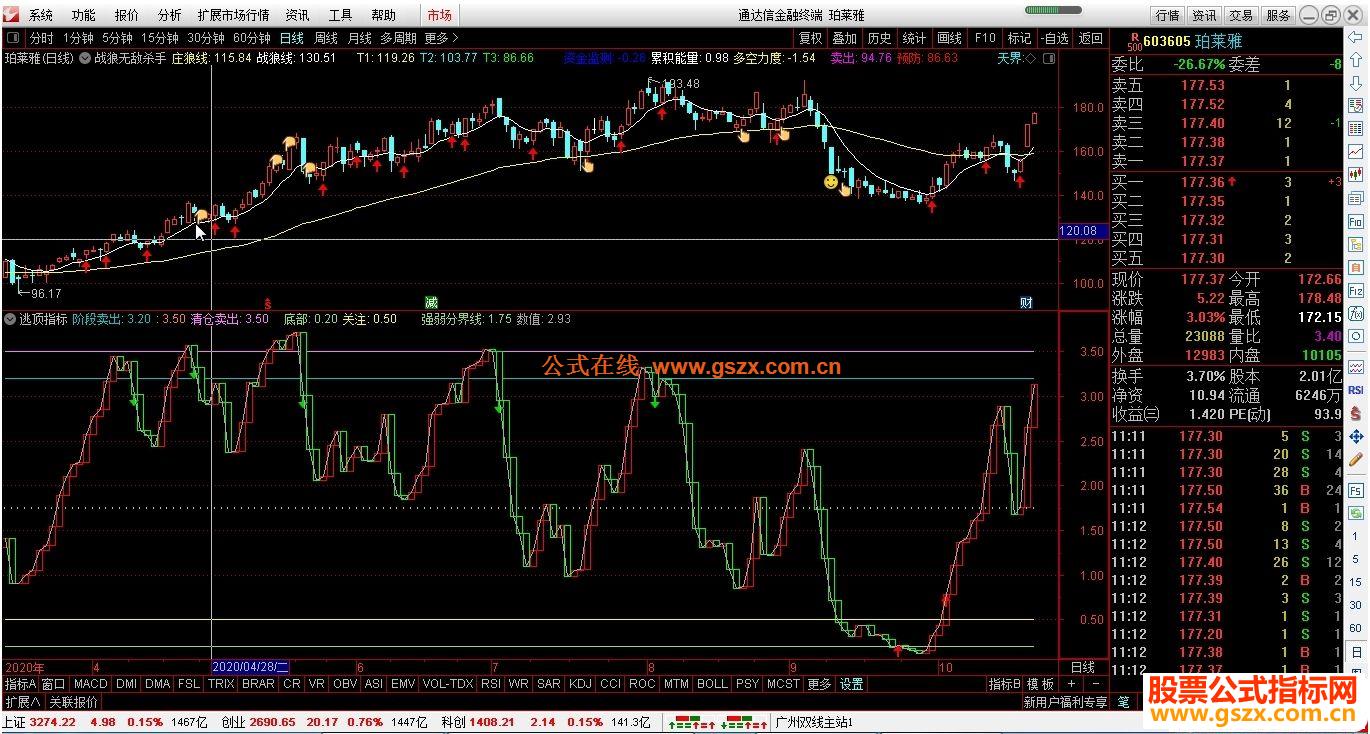The width and height of the screenshot is (1370, 734).
Task: Click the F12 icon in the right sidebar
Action: tap(1356, 290)
